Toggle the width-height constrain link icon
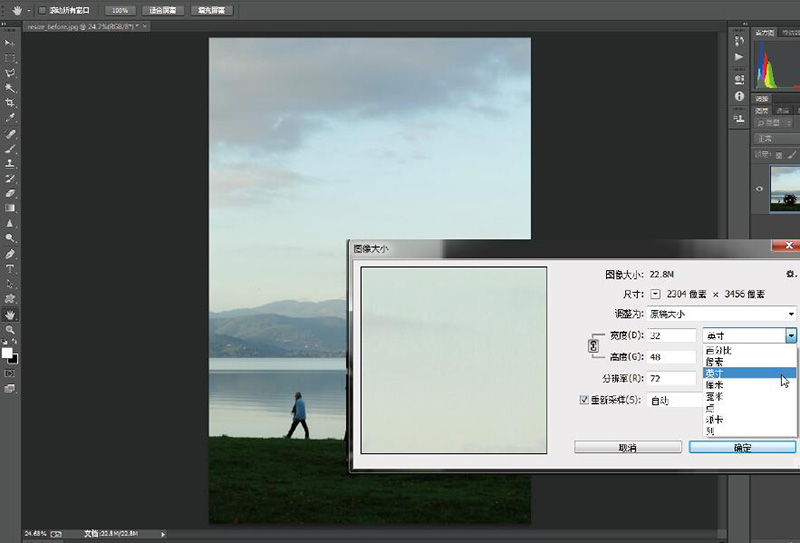800x543 pixels. [x=593, y=346]
